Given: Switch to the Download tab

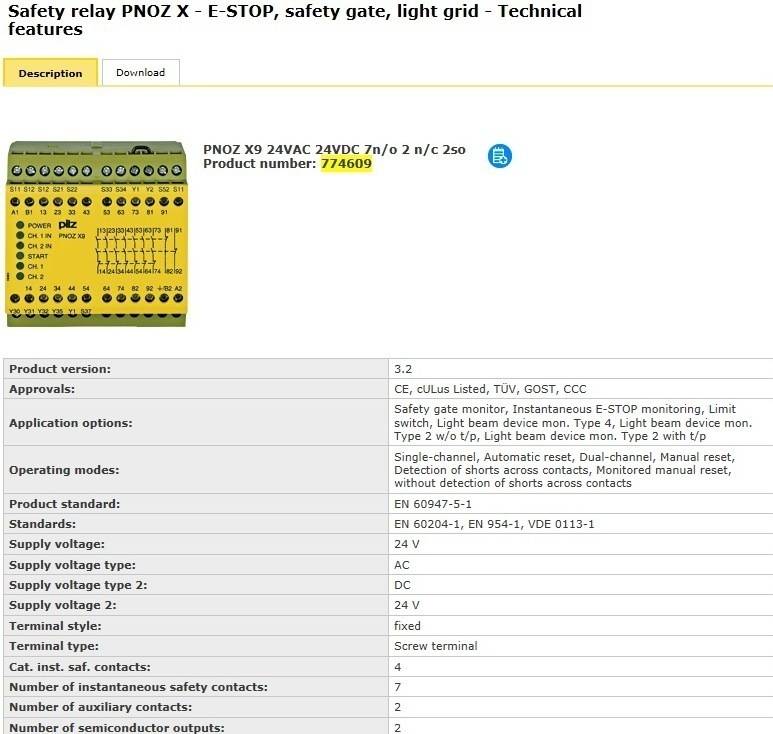Looking at the screenshot, I should (141, 72).
